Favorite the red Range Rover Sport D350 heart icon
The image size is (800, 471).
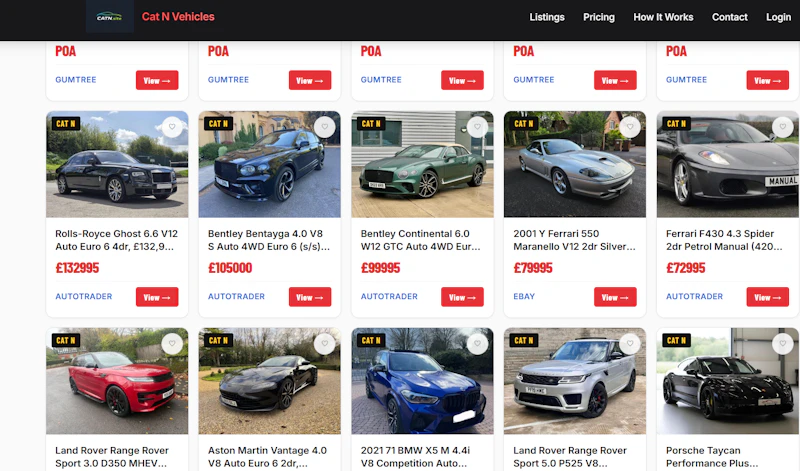click(x=172, y=344)
